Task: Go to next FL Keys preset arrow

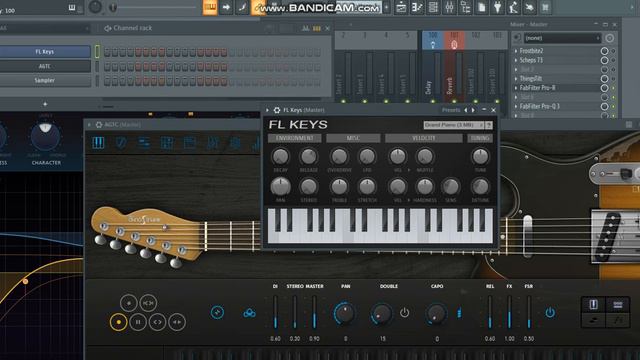Action: tap(473, 110)
